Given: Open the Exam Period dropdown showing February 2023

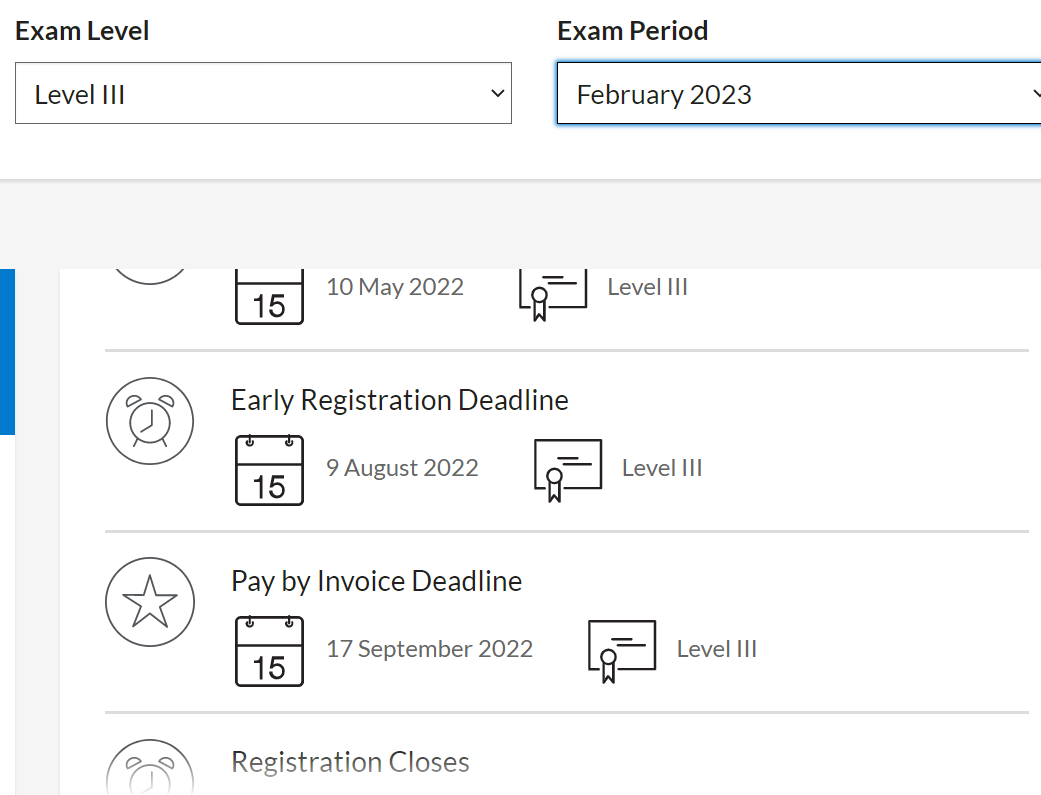Looking at the screenshot, I should pyautogui.click(x=798, y=95).
